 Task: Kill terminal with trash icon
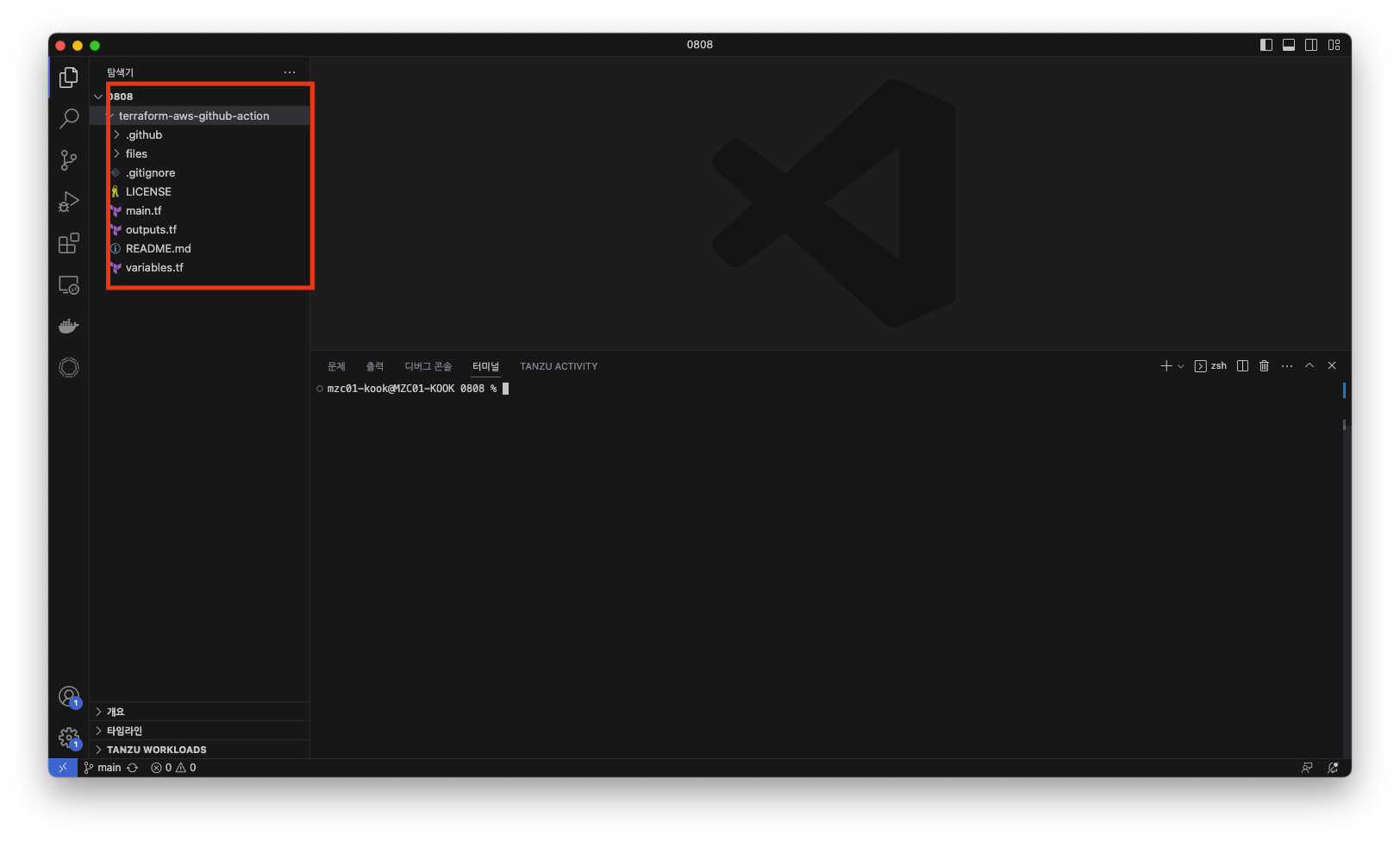1265,366
